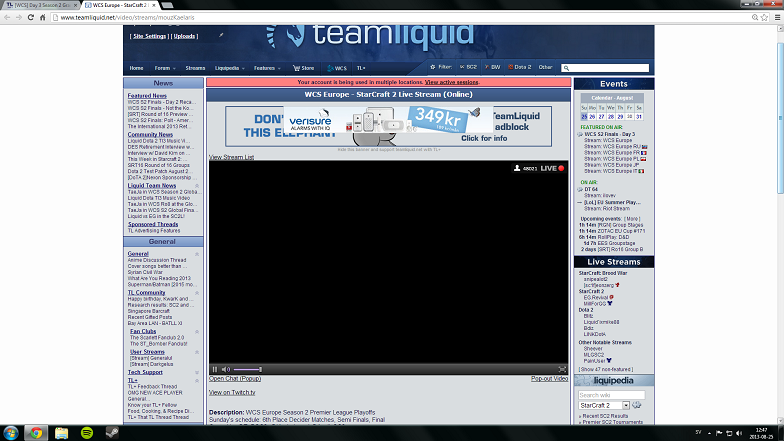Viewport: 784px width, 441px height.
Task: Toggle the Dota 2 content filter
Action: [520, 67]
